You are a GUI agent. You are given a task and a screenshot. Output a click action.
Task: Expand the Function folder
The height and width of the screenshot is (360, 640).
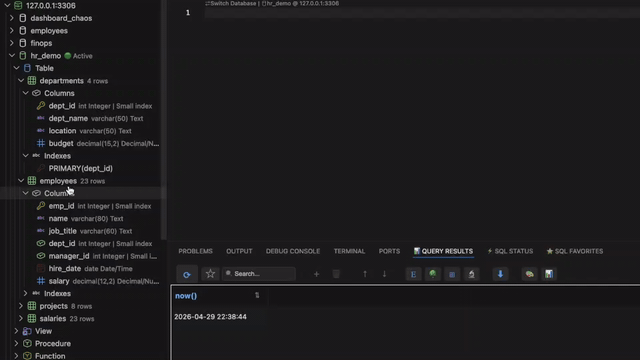coord(16,356)
